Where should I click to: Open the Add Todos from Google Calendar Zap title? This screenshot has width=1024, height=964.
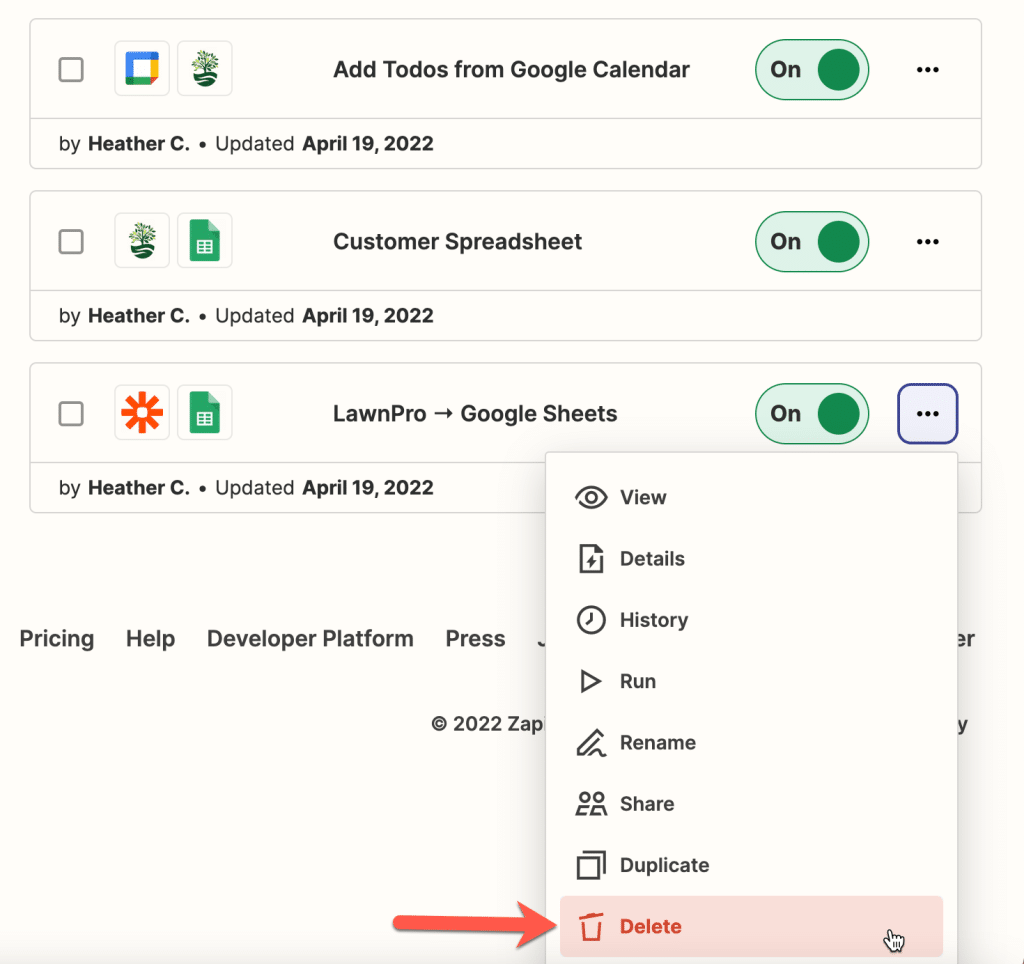tap(511, 69)
